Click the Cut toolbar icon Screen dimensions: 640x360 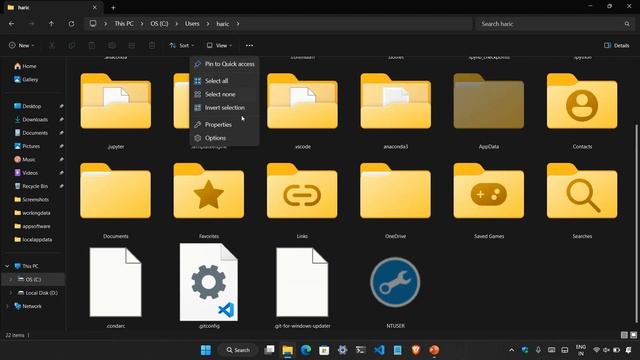click(x=52, y=45)
